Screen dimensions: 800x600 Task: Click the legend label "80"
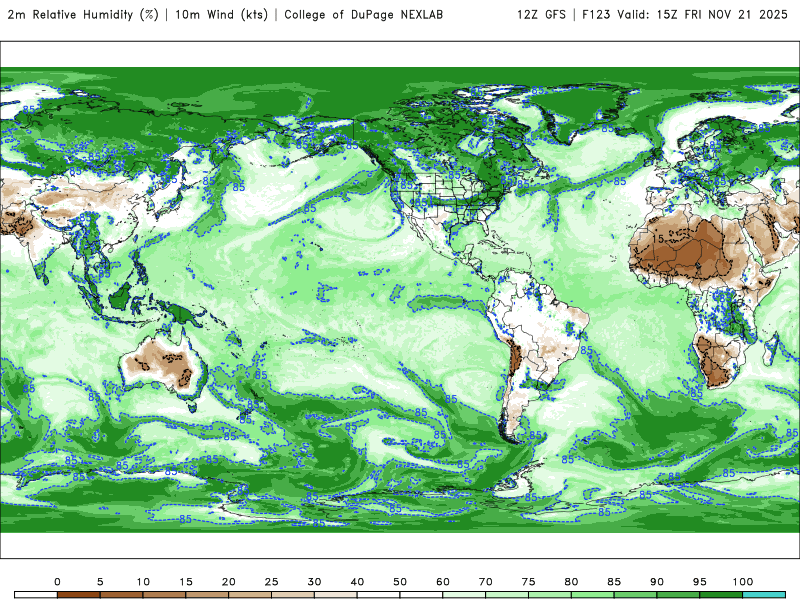click(571, 582)
